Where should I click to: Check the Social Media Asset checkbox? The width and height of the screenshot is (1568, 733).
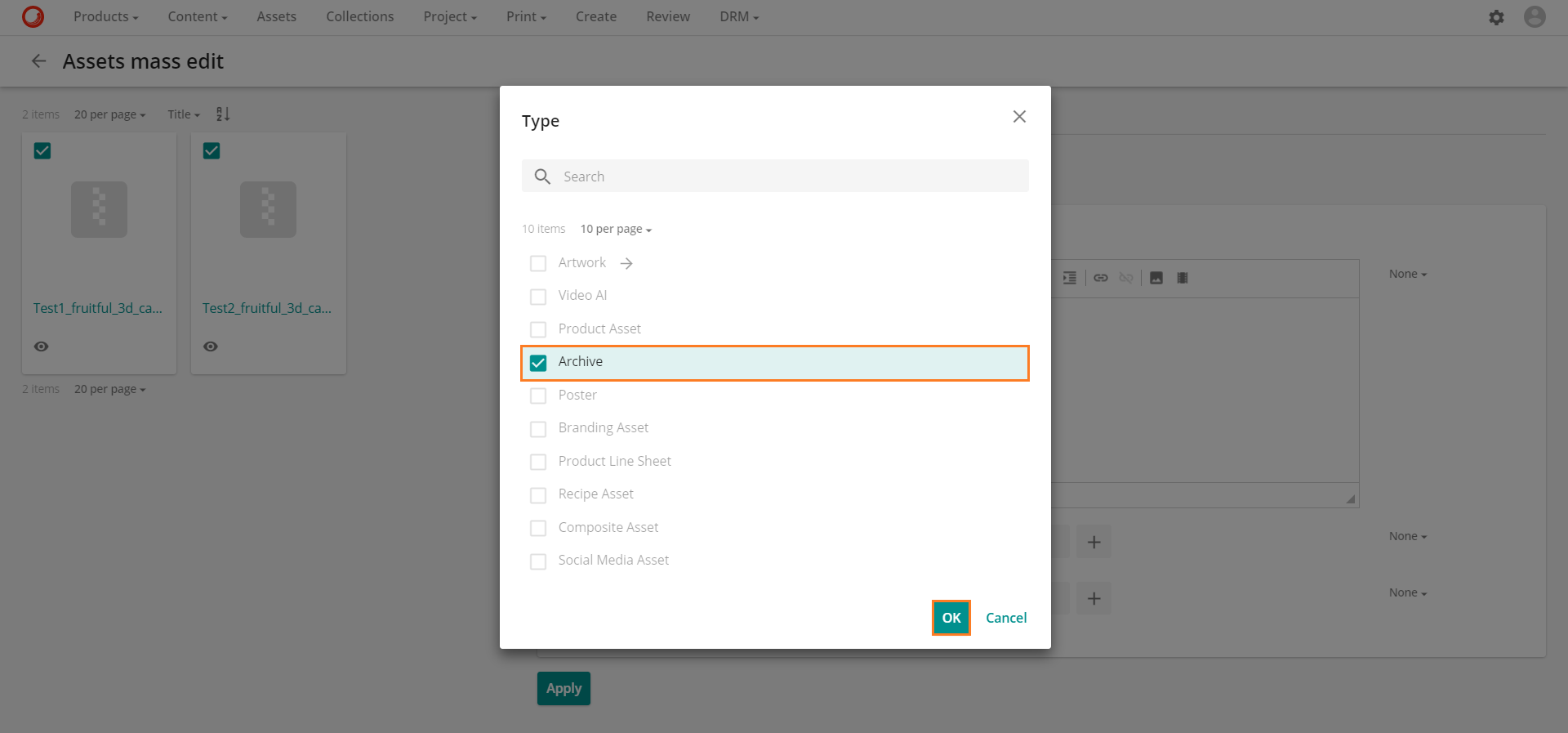(x=538, y=561)
